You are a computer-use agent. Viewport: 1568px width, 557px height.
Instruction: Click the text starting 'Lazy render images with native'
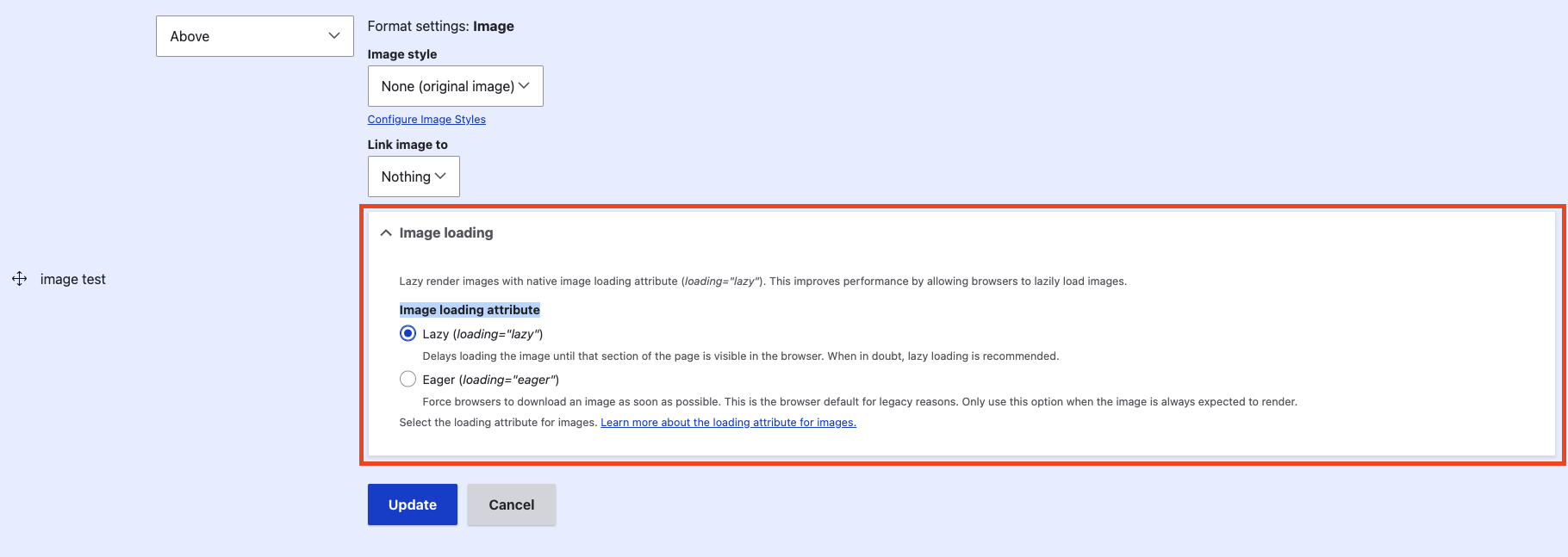click(763, 282)
